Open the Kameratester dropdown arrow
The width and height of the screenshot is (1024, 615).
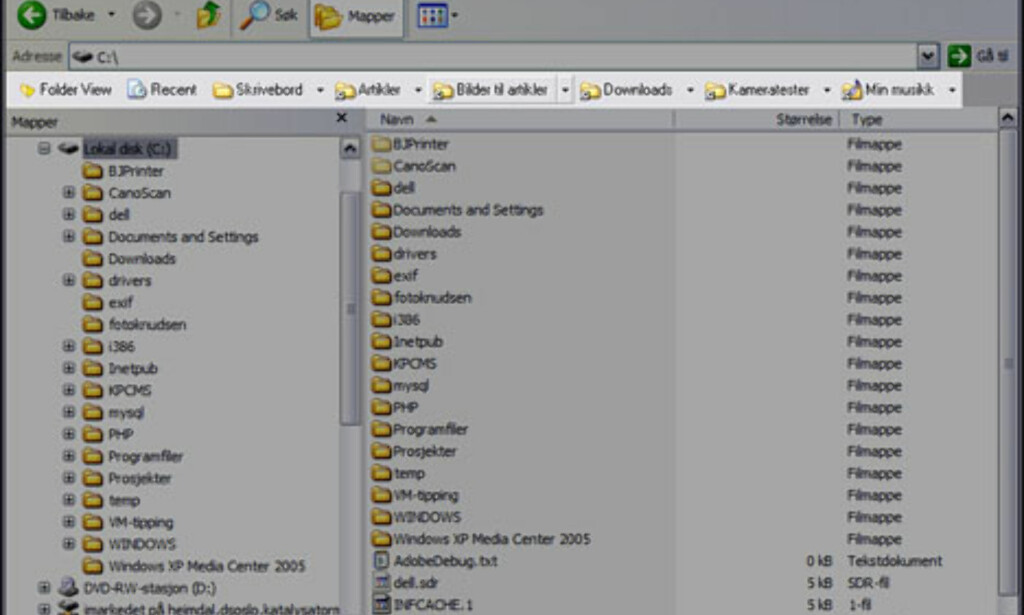[827, 89]
